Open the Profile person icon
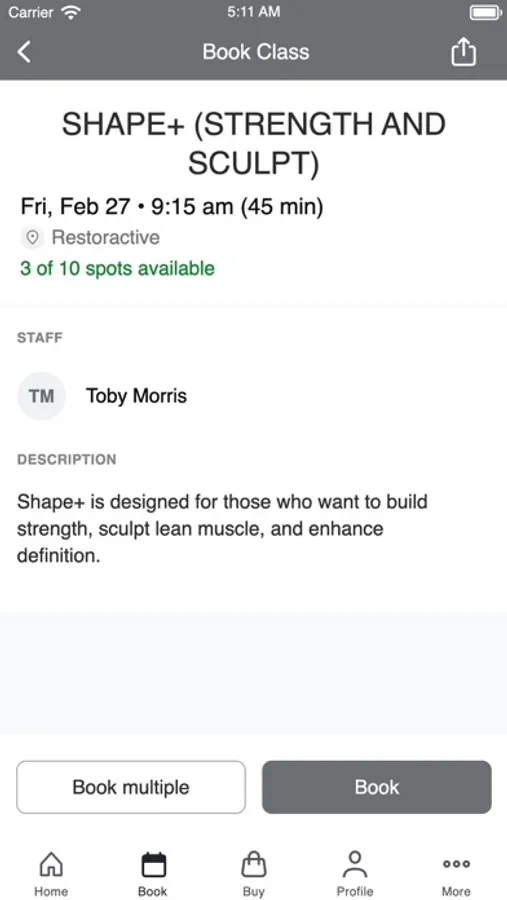507x900 pixels. 355,864
